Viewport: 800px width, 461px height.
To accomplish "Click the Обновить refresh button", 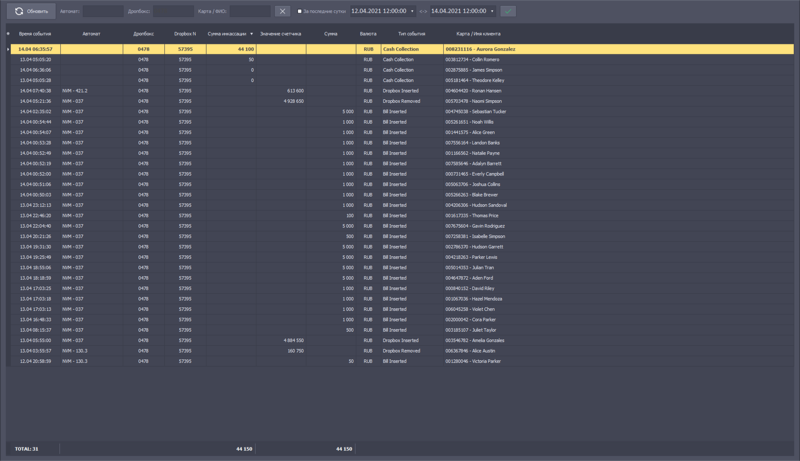I will 30,11.
